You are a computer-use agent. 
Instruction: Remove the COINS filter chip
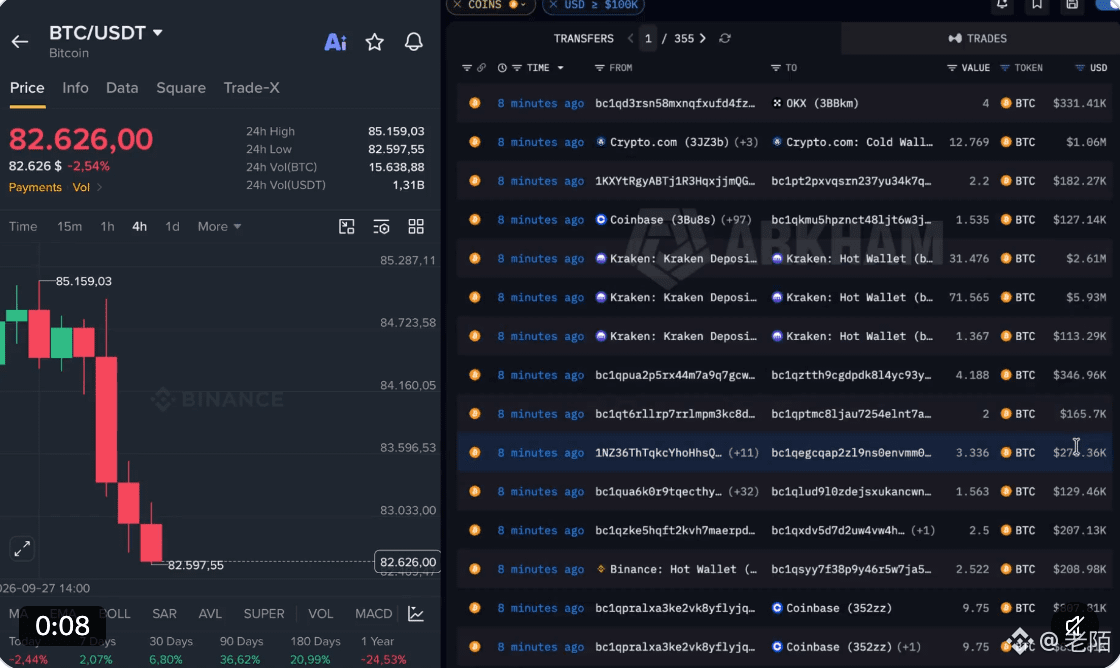click(x=457, y=5)
